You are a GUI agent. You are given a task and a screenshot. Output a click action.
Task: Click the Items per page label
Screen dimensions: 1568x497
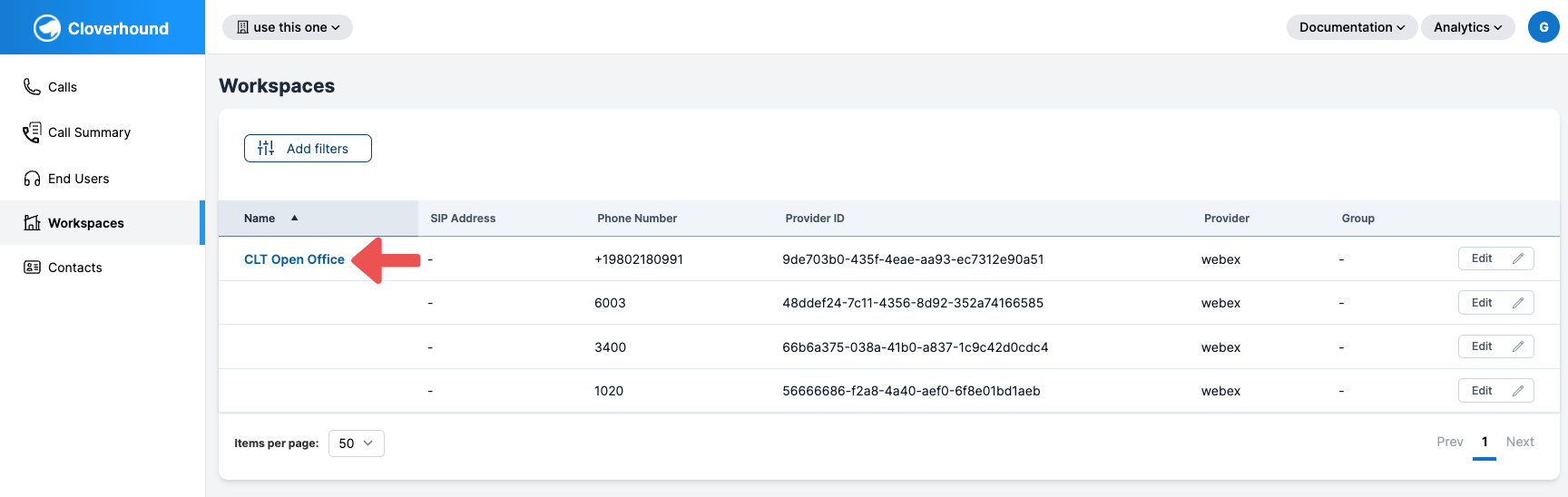coord(276,443)
